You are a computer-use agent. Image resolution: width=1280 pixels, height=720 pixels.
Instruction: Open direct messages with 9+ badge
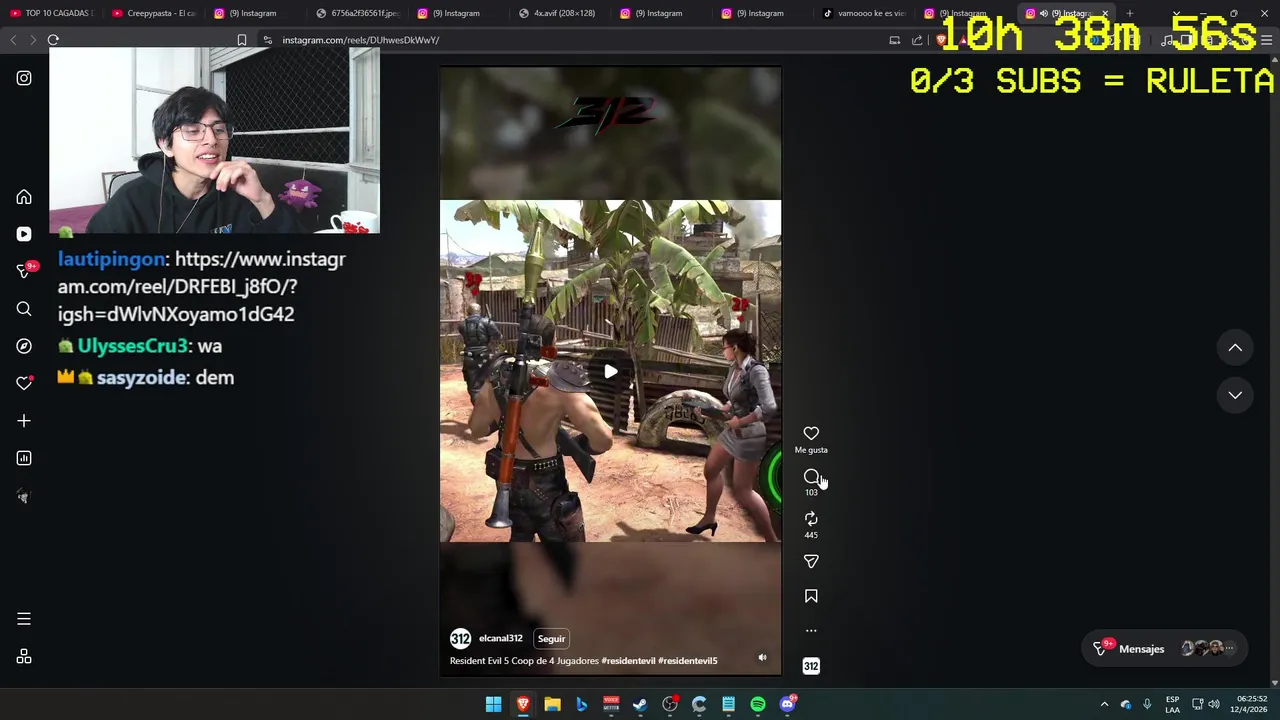[25, 271]
